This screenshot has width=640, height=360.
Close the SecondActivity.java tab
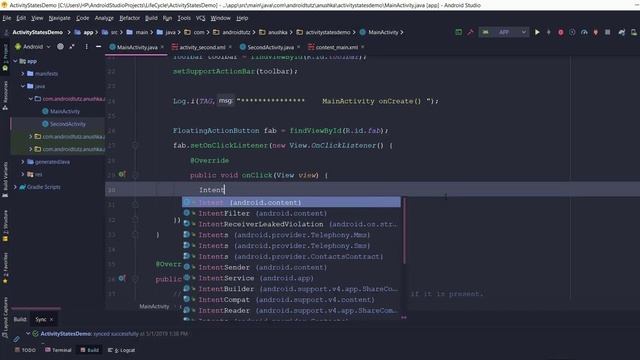298,47
